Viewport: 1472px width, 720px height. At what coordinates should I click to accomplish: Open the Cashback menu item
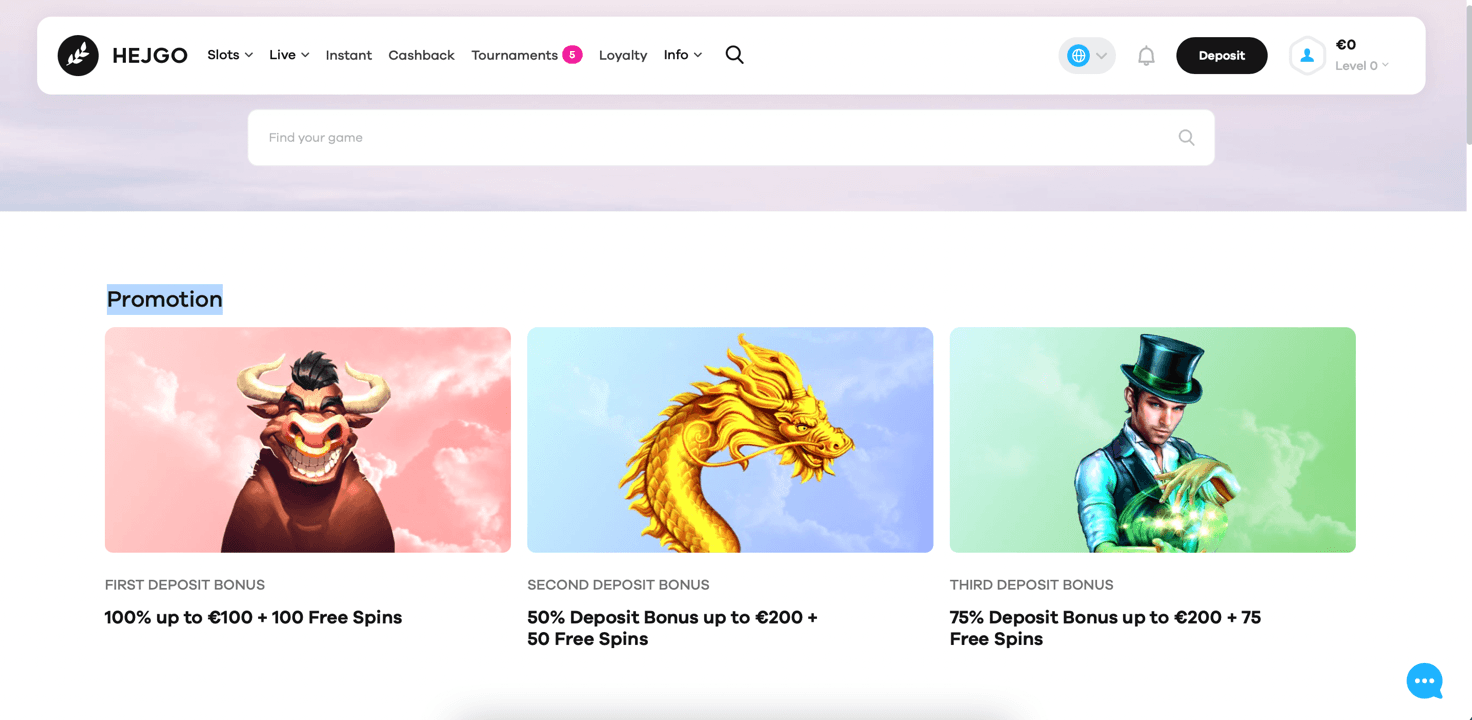tap(421, 55)
